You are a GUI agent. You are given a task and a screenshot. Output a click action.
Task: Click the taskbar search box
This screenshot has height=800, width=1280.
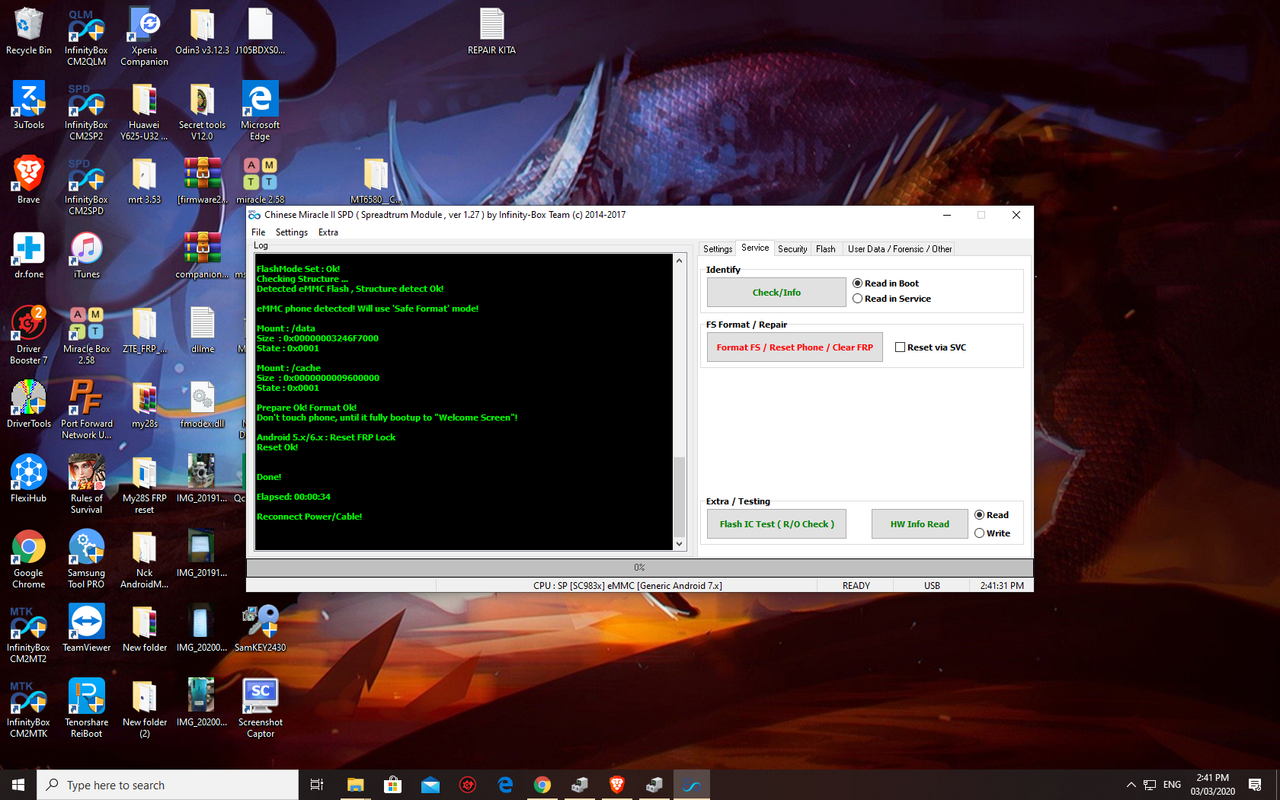click(168, 785)
